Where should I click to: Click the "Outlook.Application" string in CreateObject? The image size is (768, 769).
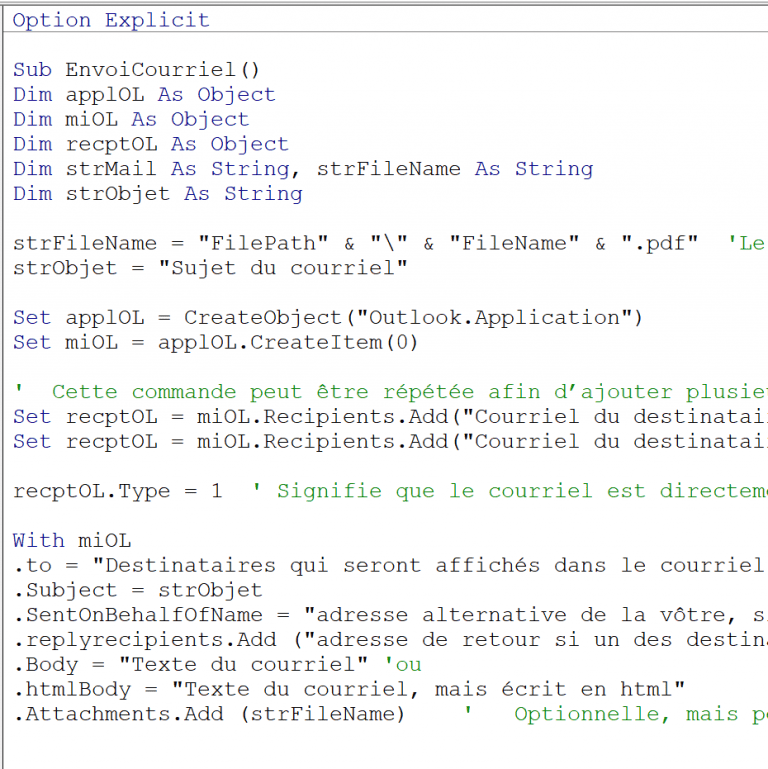point(503,317)
